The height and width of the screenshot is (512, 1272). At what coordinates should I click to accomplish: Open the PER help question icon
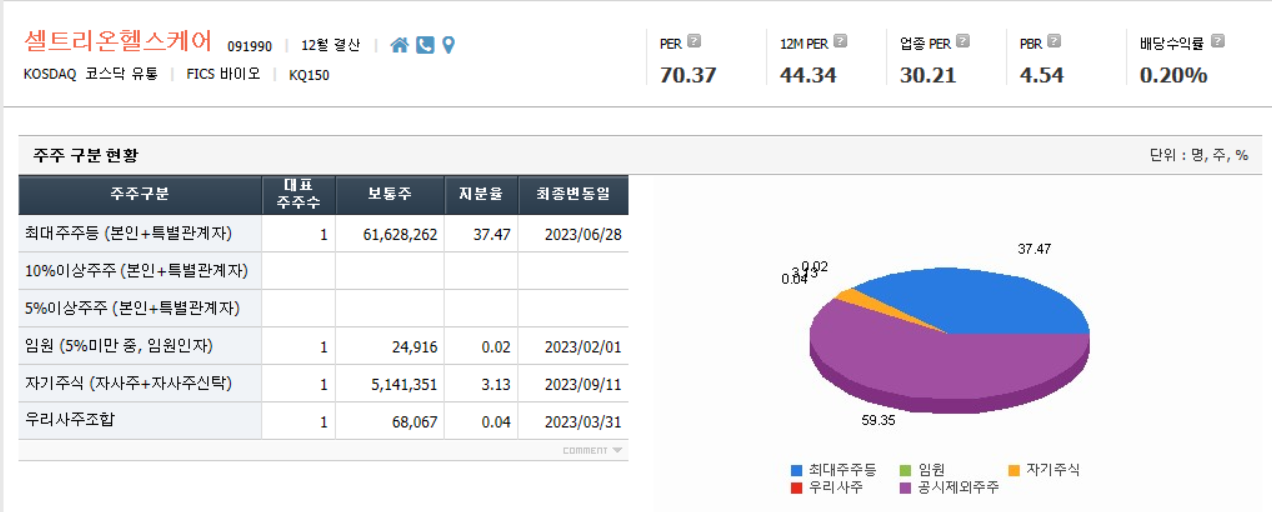click(694, 42)
